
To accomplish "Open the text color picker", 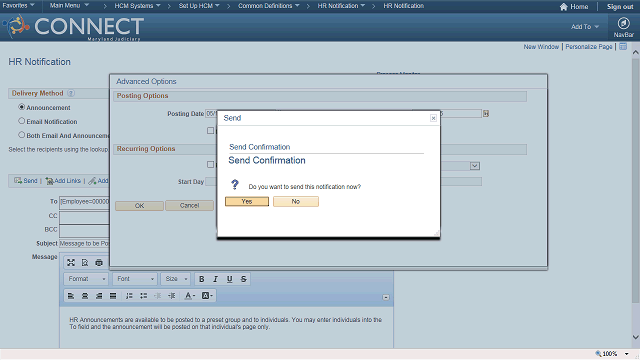I will (189, 296).
